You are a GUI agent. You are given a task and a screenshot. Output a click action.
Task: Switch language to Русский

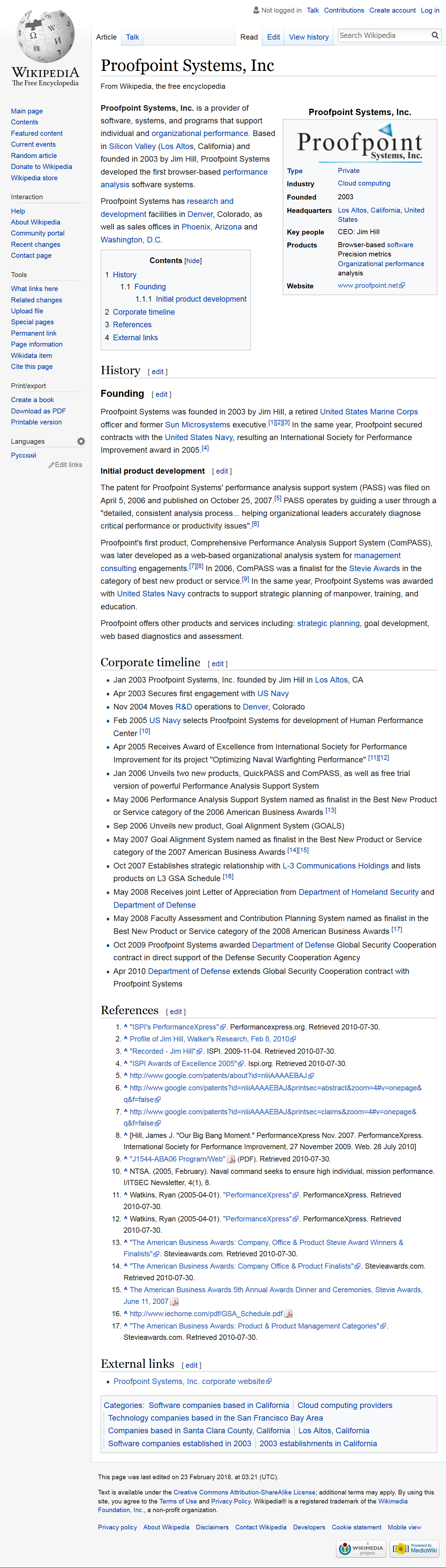pos(24,456)
